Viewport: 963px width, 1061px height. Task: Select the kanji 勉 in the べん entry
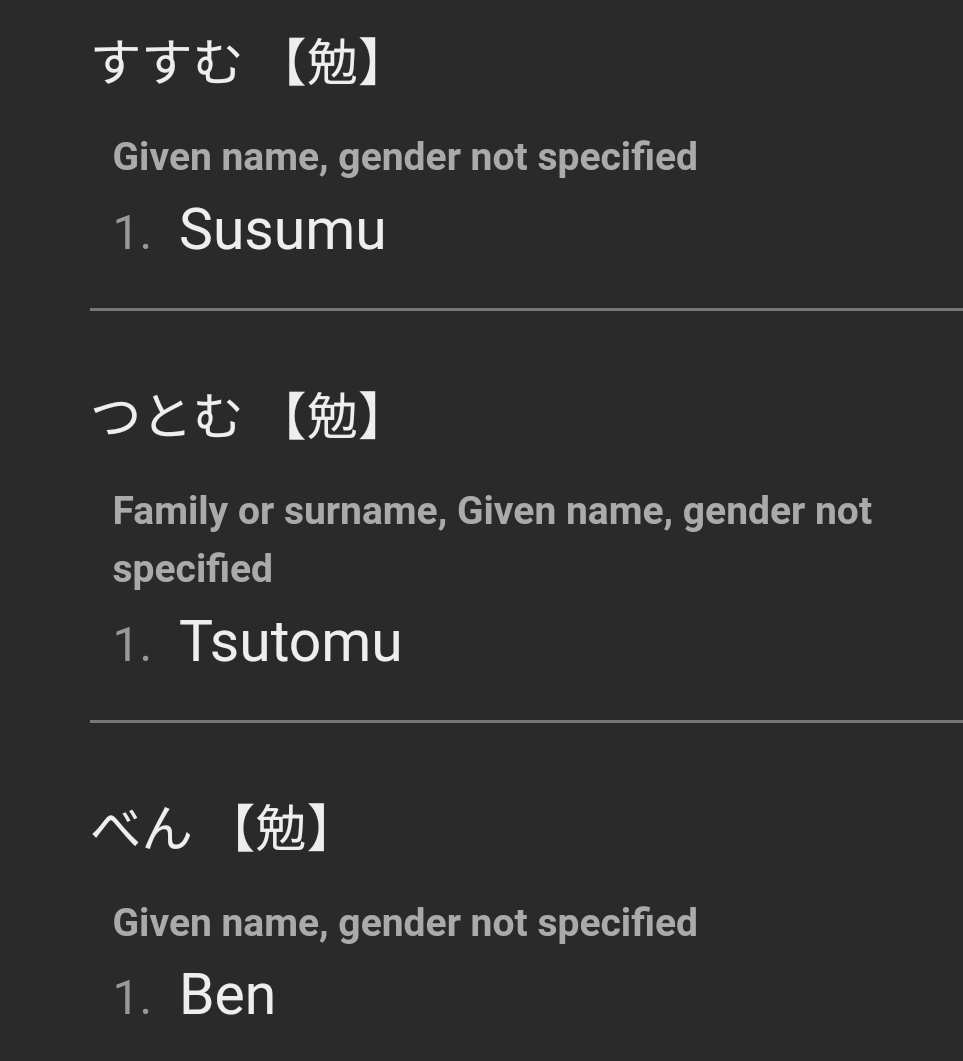click(x=282, y=828)
